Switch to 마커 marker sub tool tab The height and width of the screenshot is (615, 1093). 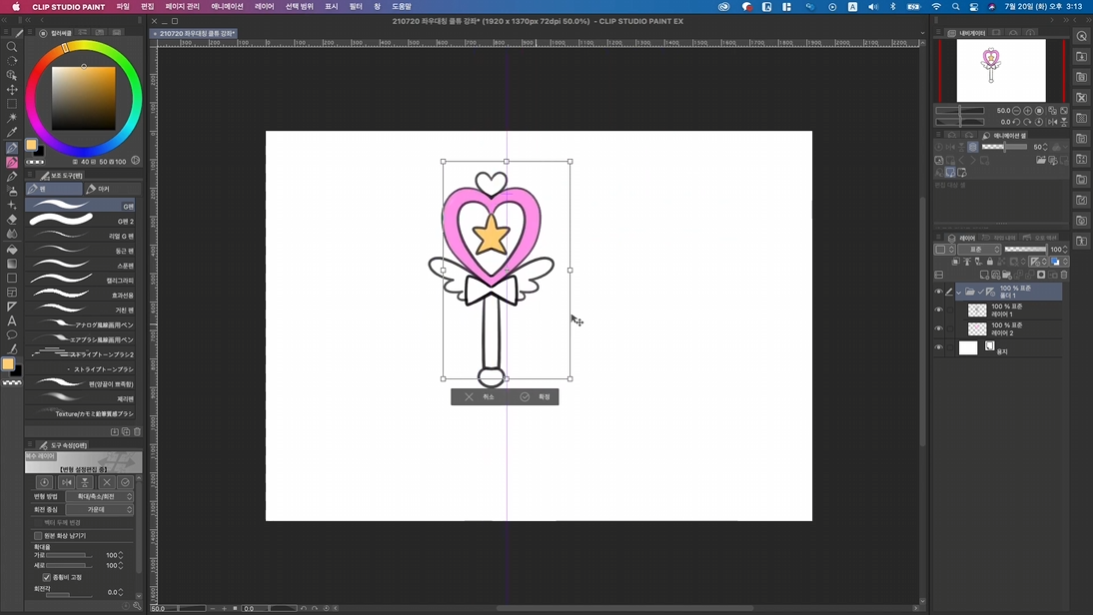click(x=112, y=189)
